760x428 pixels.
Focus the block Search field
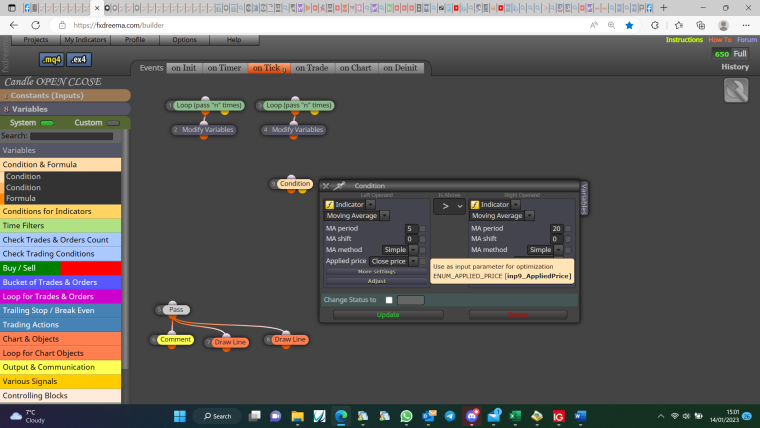71,136
